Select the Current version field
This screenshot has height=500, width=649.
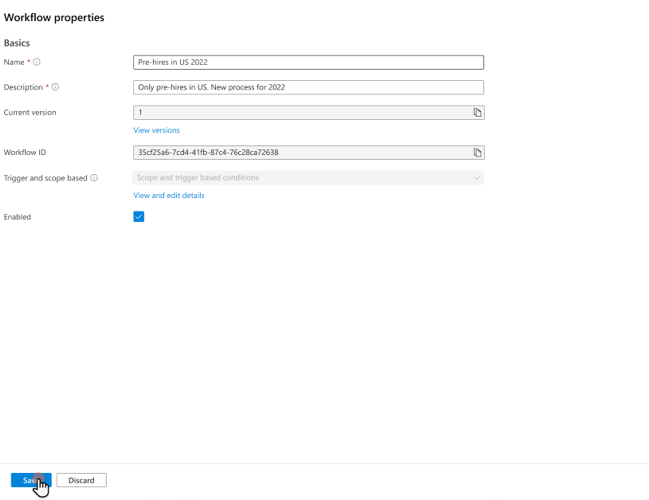coord(300,113)
